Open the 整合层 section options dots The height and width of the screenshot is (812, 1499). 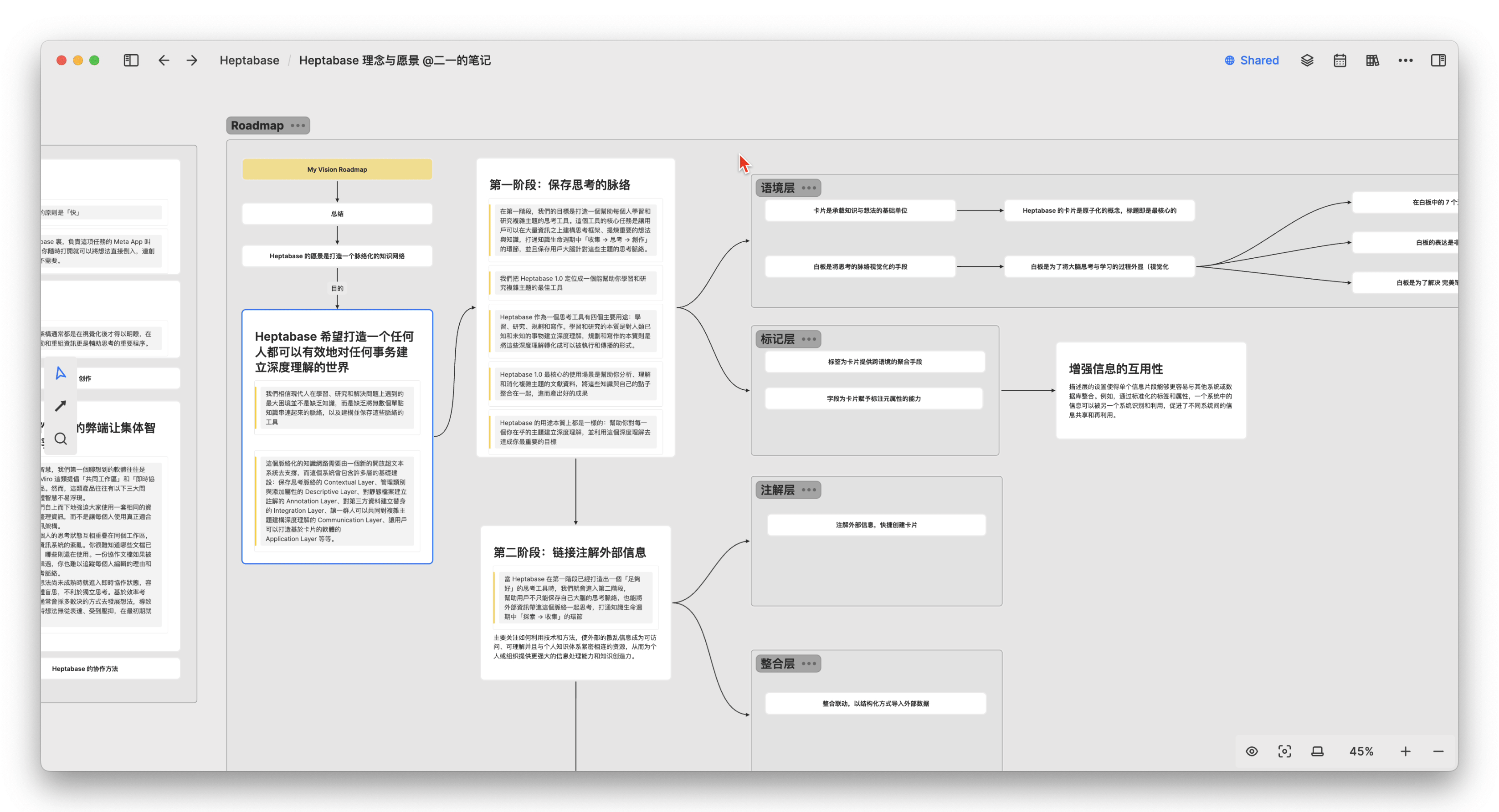click(x=808, y=664)
